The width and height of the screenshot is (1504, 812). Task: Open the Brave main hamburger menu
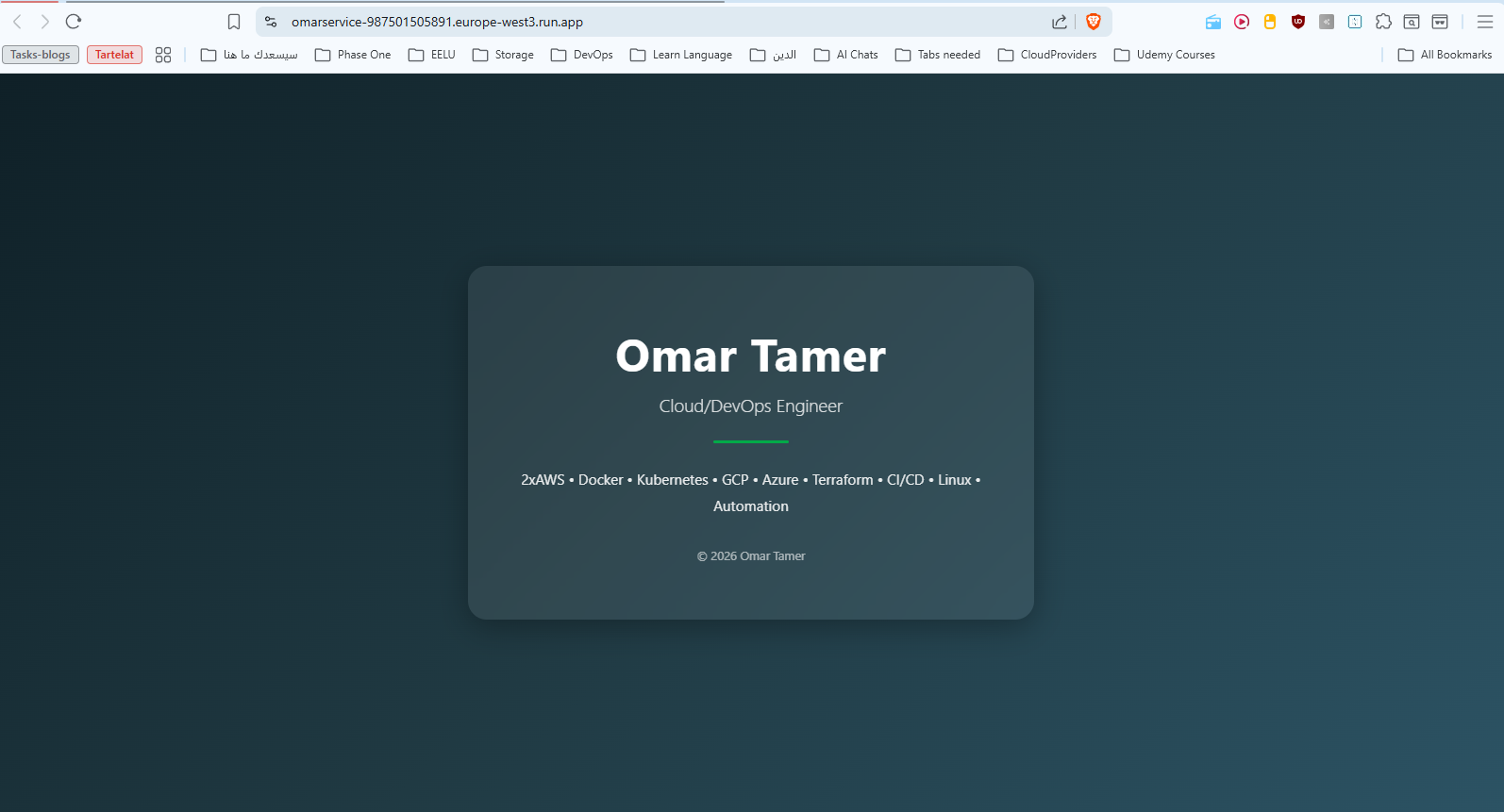(1484, 22)
